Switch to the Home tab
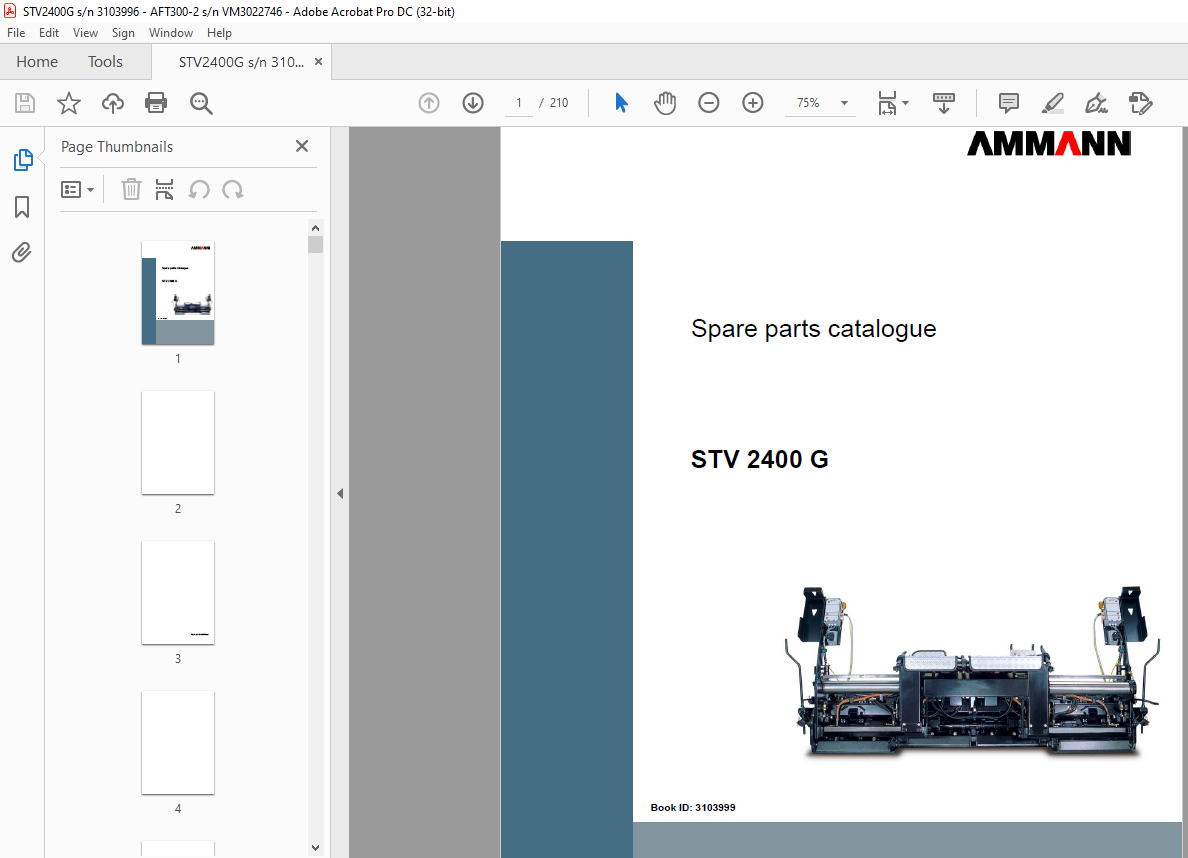Screen dimensions: 1188x858 pyautogui.click(x=37, y=61)
